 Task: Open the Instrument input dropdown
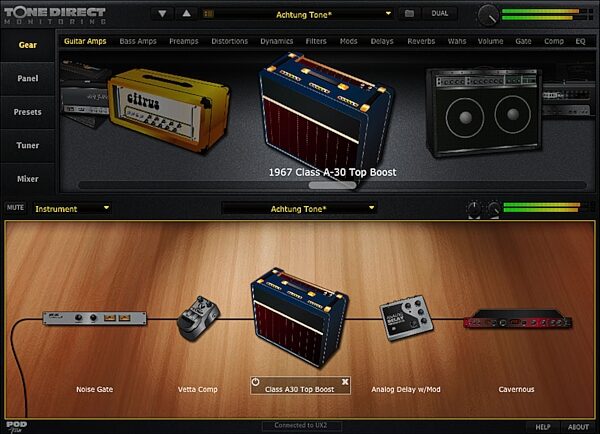point(72,209)
